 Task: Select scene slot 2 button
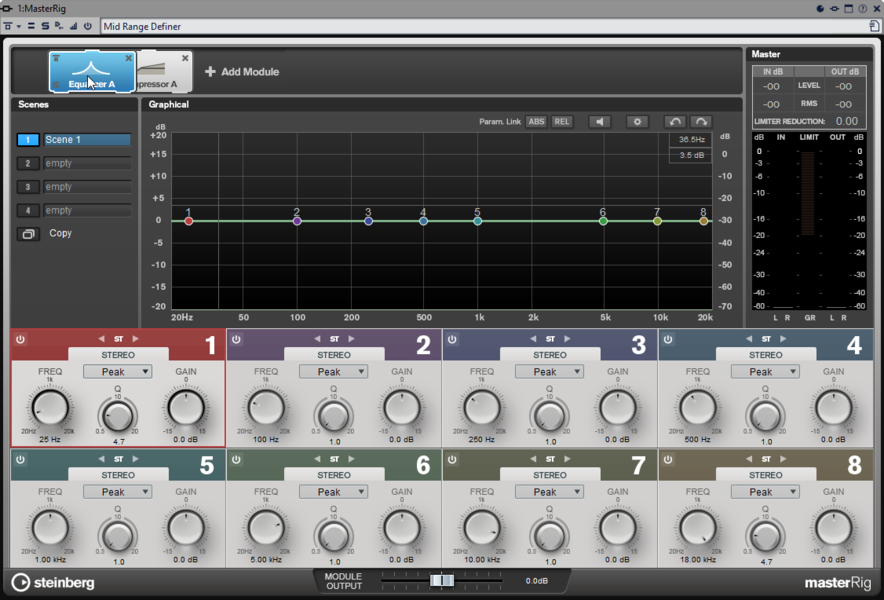tap(28, 164)
